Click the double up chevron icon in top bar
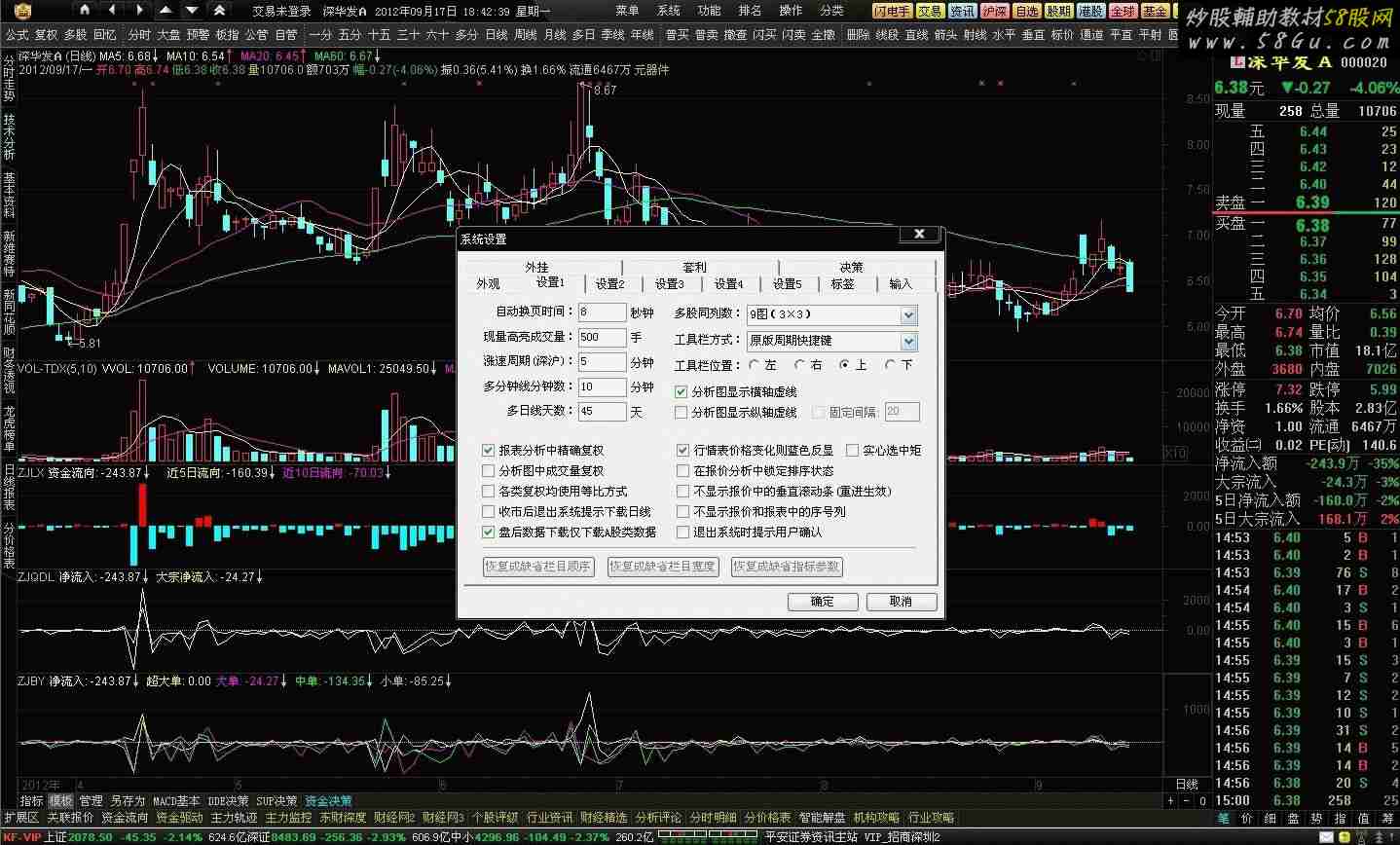Image resolution: width=1400 pixels, height=845 pixels. tap(219, 10)
